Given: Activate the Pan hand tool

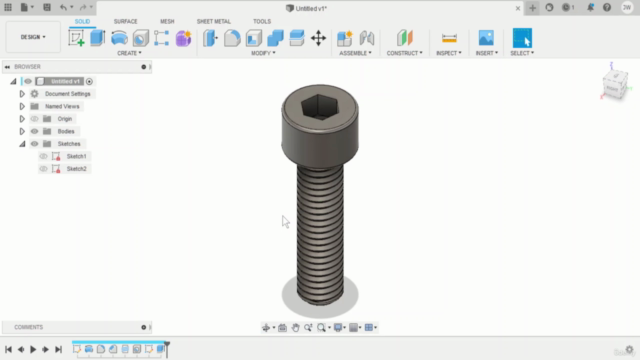Looking at the screenshot, I should coord(295,327).
